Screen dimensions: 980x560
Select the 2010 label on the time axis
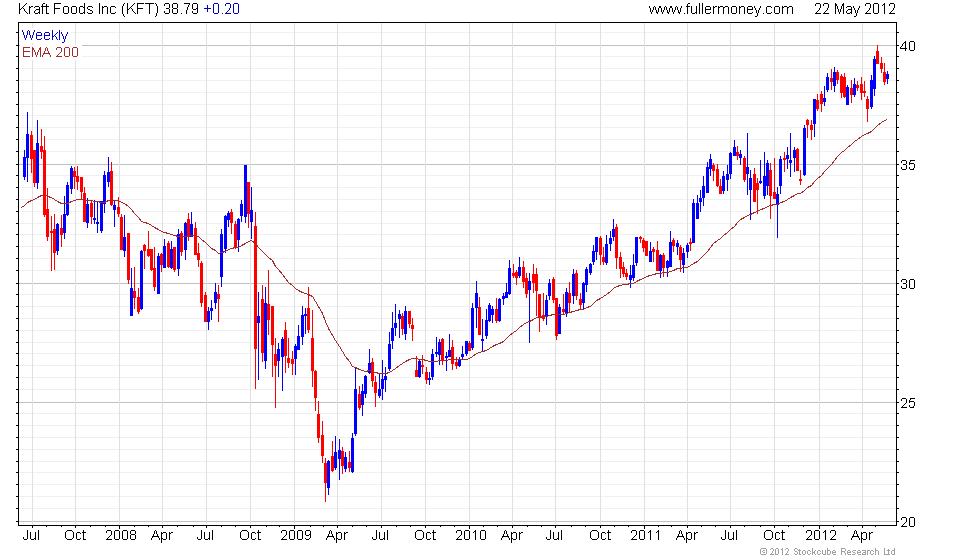(471, 536)
